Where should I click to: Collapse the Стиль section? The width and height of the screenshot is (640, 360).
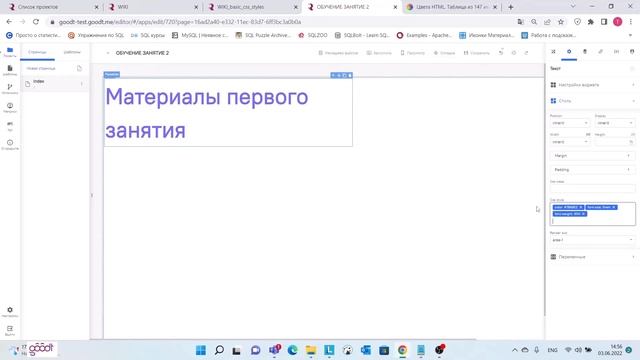tap(593, 101)
